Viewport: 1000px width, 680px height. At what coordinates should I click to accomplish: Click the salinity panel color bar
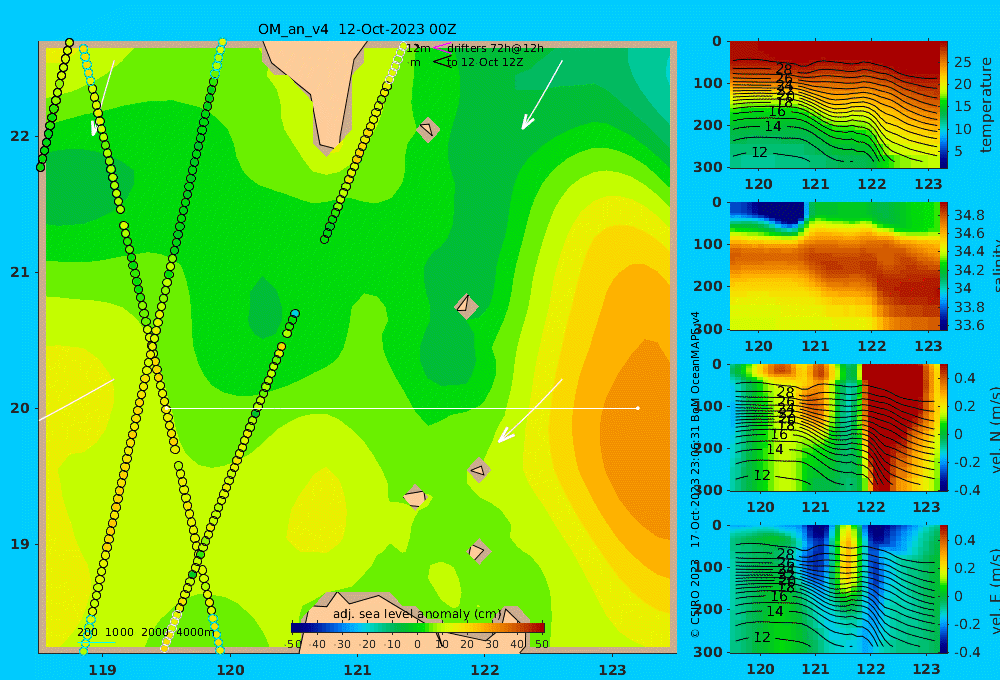[x=943, y=266]
